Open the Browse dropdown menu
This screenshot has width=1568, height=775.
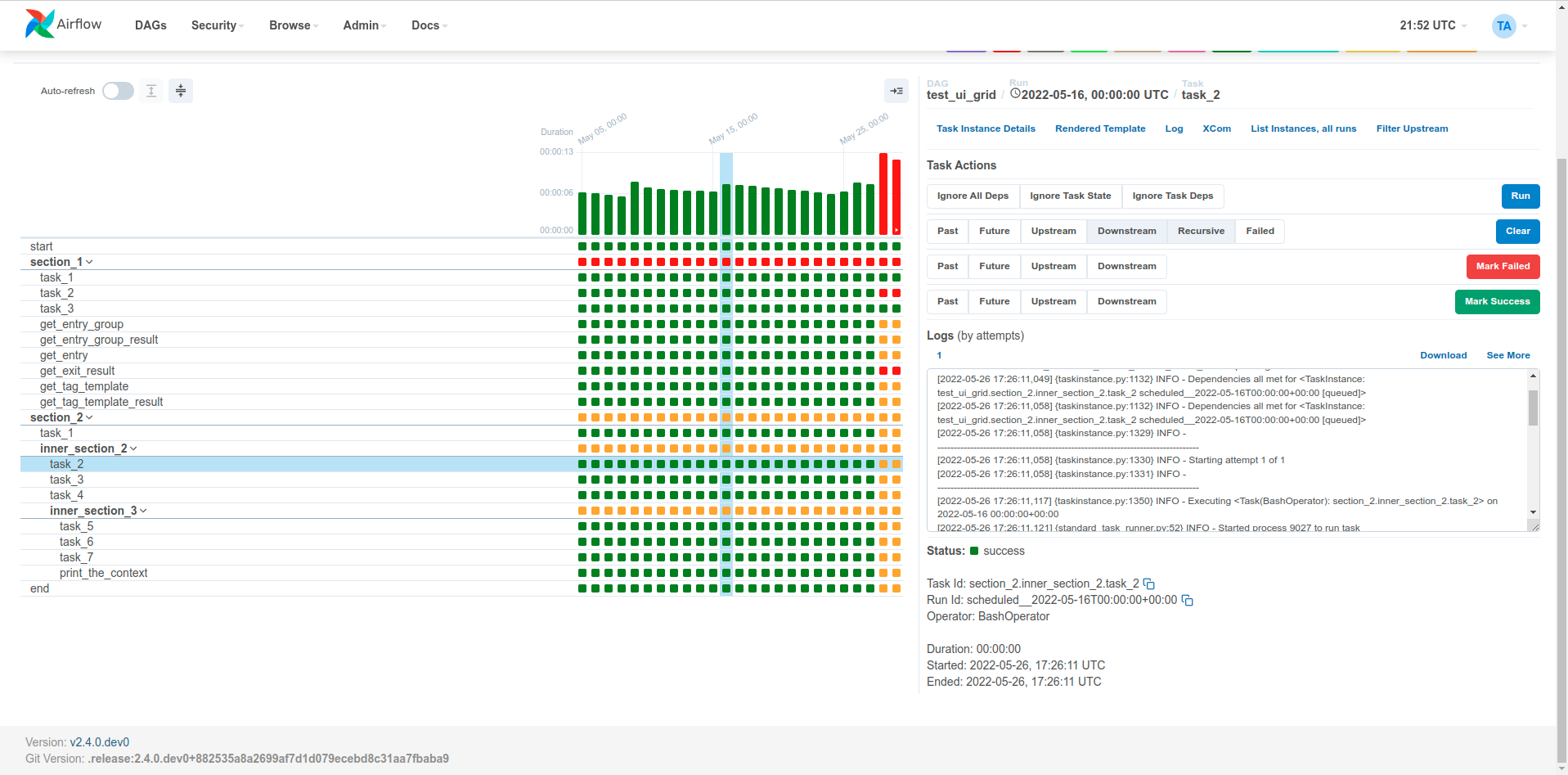click(294, 25)
